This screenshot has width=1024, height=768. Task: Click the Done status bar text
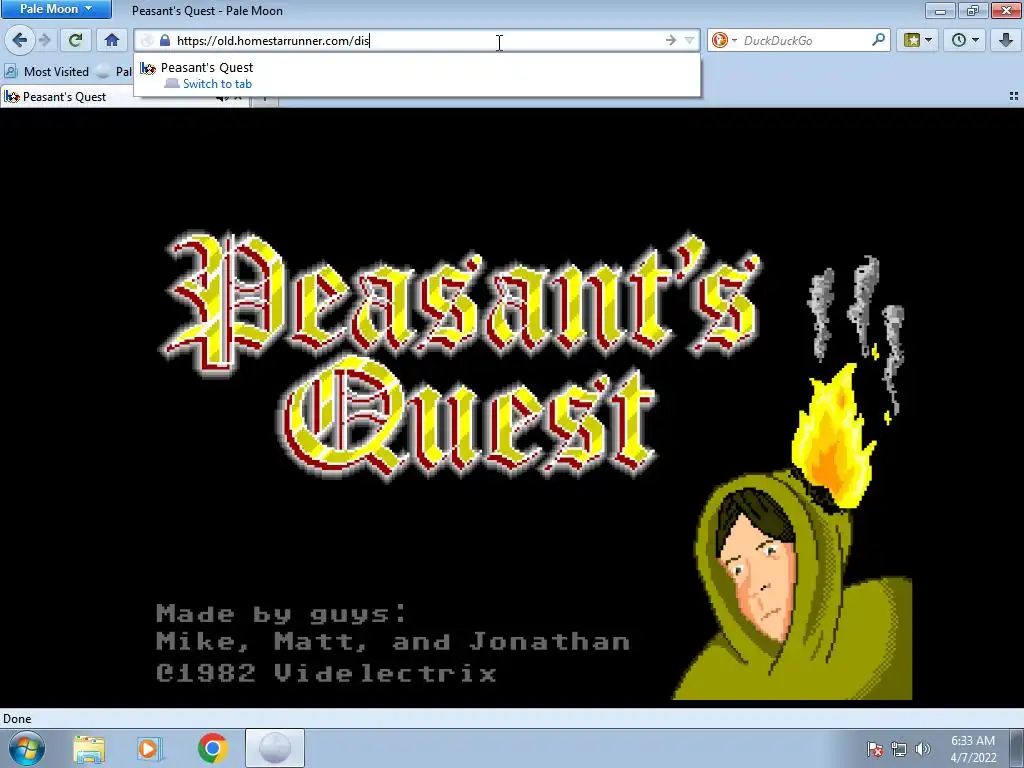coord(17,718)
